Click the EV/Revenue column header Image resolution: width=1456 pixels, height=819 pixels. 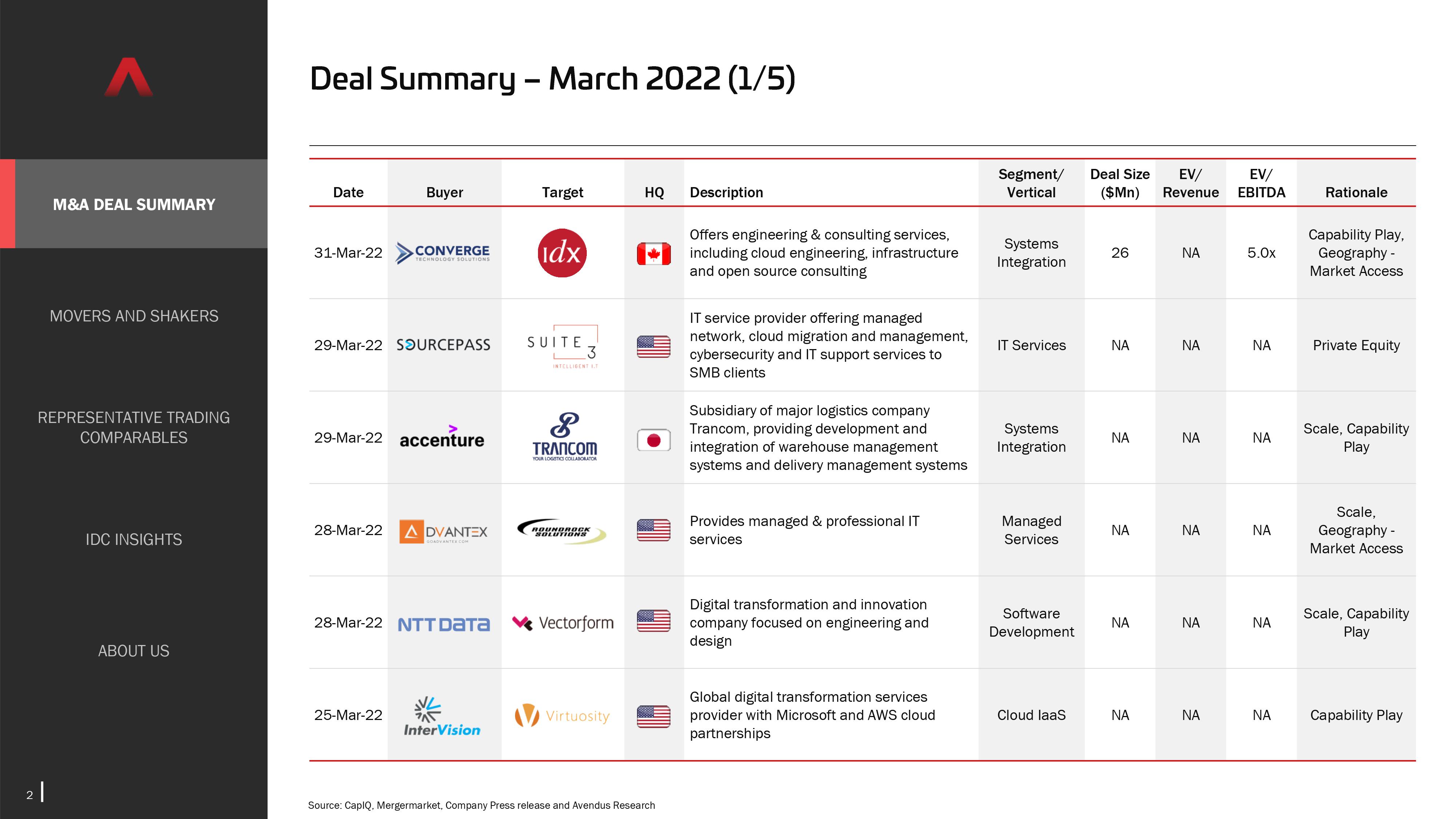[x=1190, y=183]
